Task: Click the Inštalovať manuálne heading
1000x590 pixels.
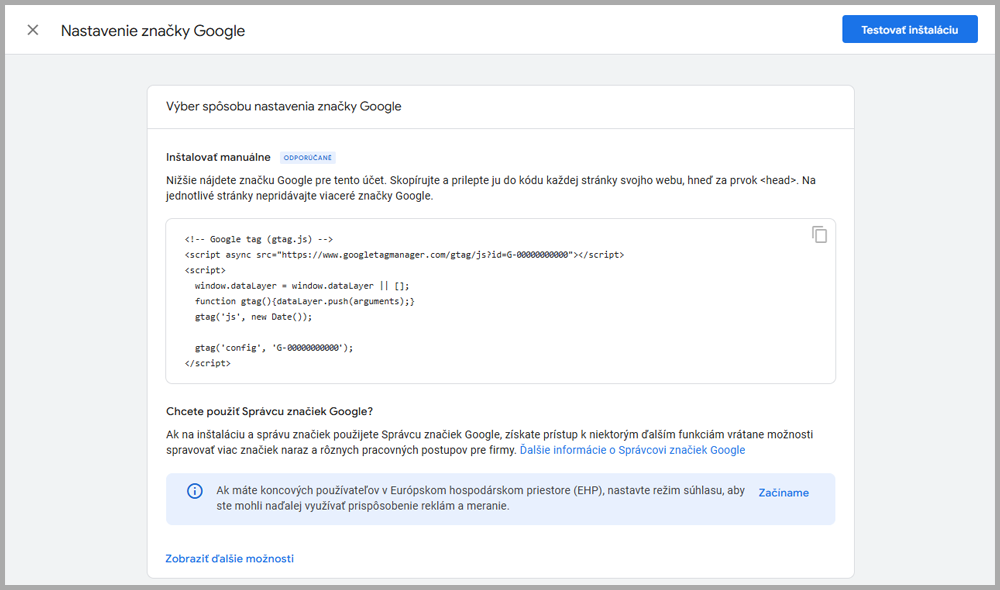Action: click(x=218, y=157)
